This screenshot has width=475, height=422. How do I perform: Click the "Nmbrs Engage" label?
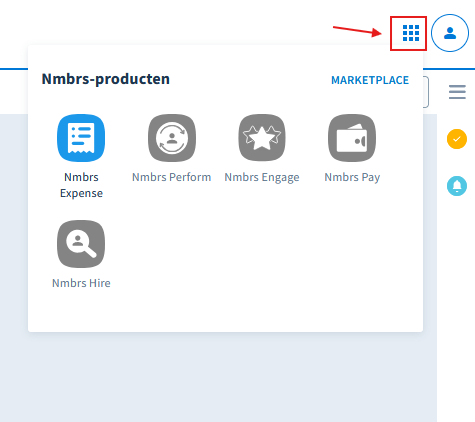click(x=262, y=177)
